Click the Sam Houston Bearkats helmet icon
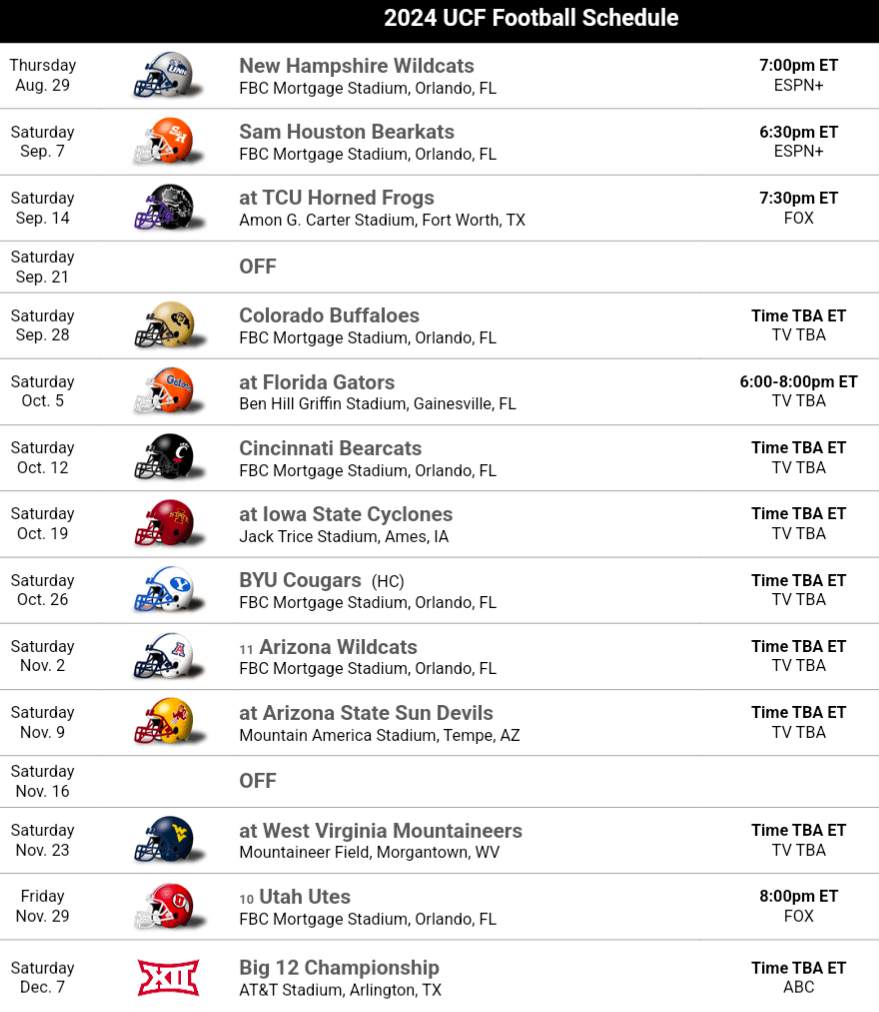Image resolution: width=879 pixels, height=1012 pixels. pyautogui.click(x=165, y=141)
